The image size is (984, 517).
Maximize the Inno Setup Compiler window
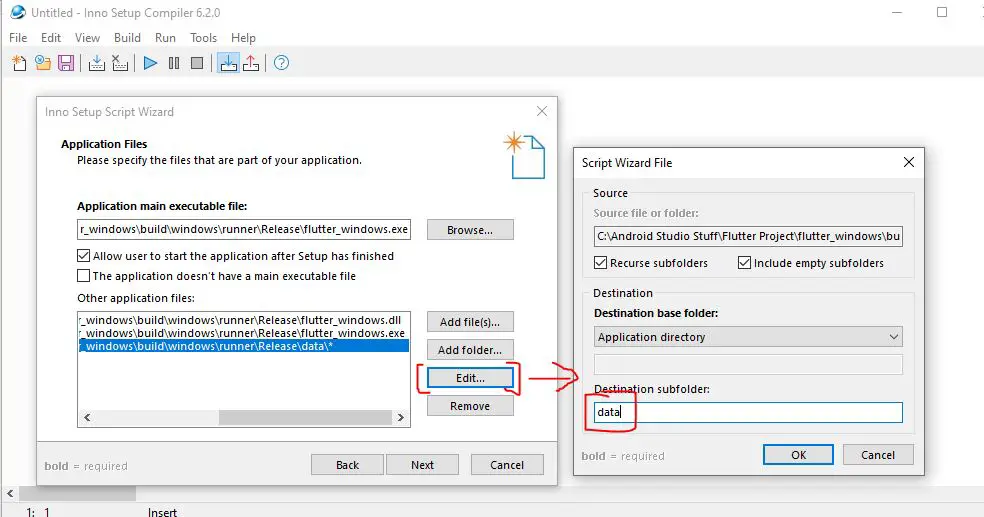942,12
